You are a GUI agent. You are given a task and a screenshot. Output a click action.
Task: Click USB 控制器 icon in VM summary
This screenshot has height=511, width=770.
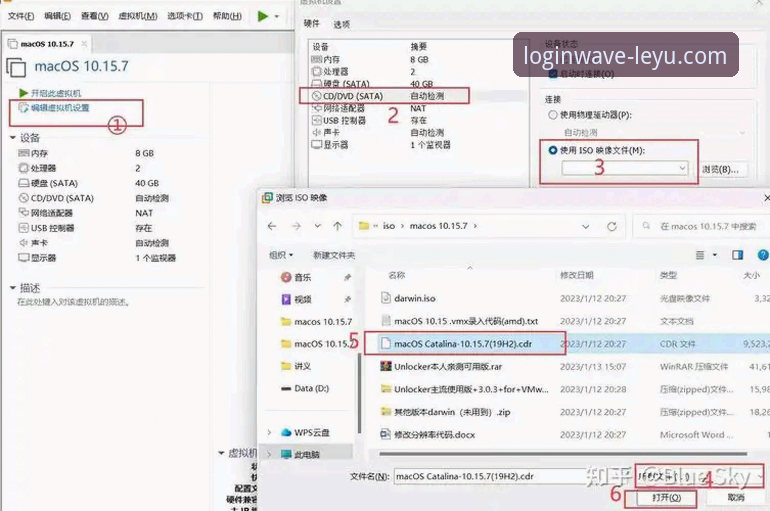pos(24,228)
